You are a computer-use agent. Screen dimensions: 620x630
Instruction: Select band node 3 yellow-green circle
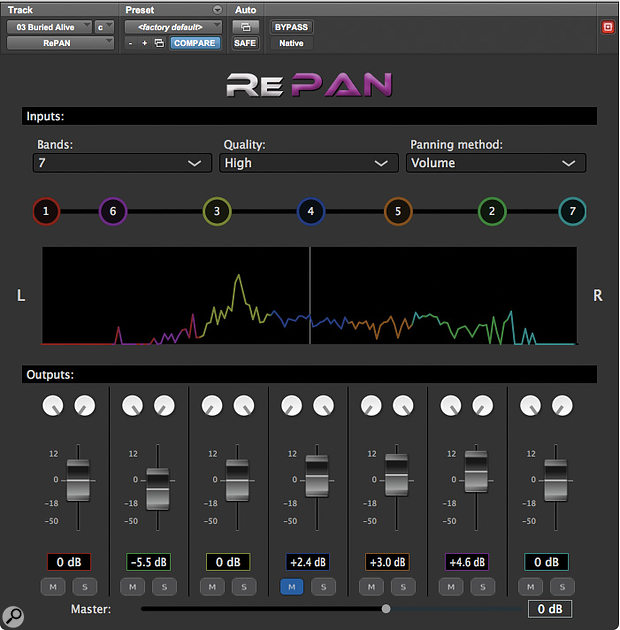click(x=217, y=211)
